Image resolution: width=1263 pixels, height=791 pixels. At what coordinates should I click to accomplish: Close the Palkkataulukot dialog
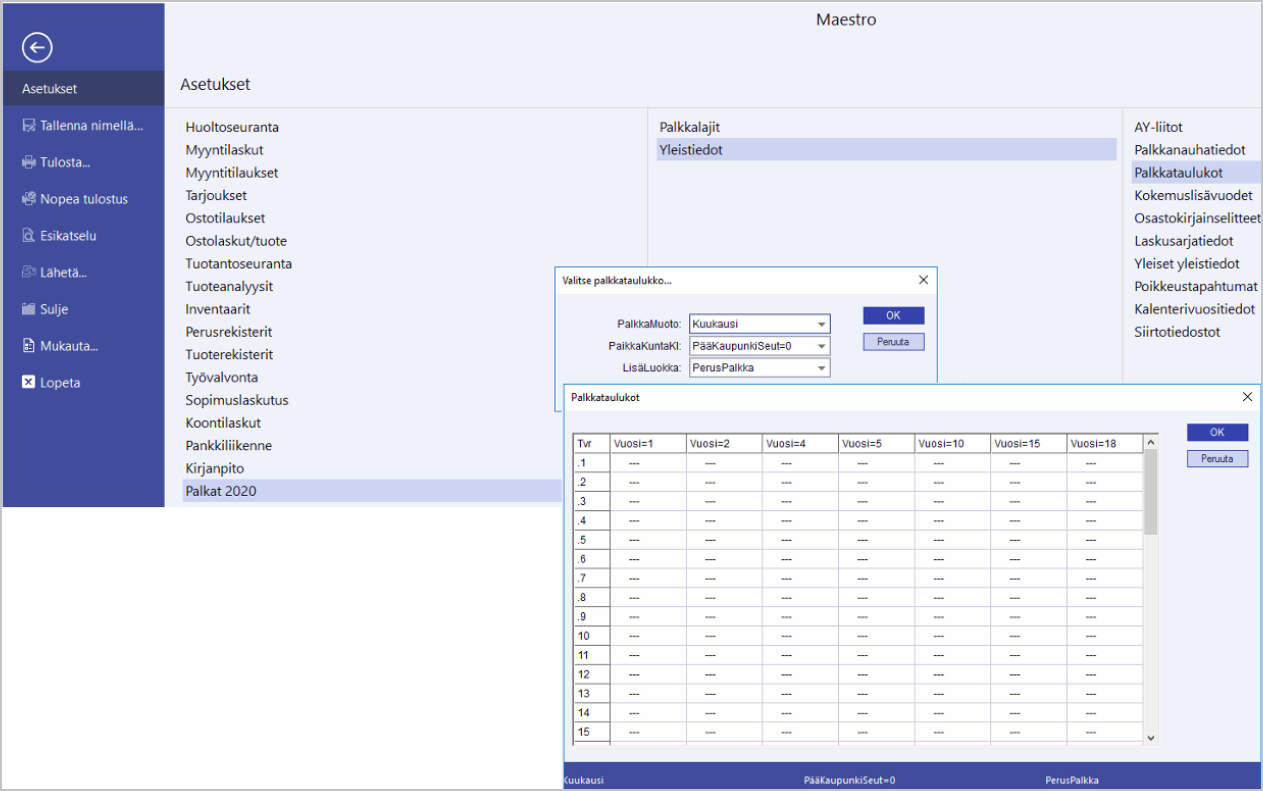click(x=1247, y=397)
